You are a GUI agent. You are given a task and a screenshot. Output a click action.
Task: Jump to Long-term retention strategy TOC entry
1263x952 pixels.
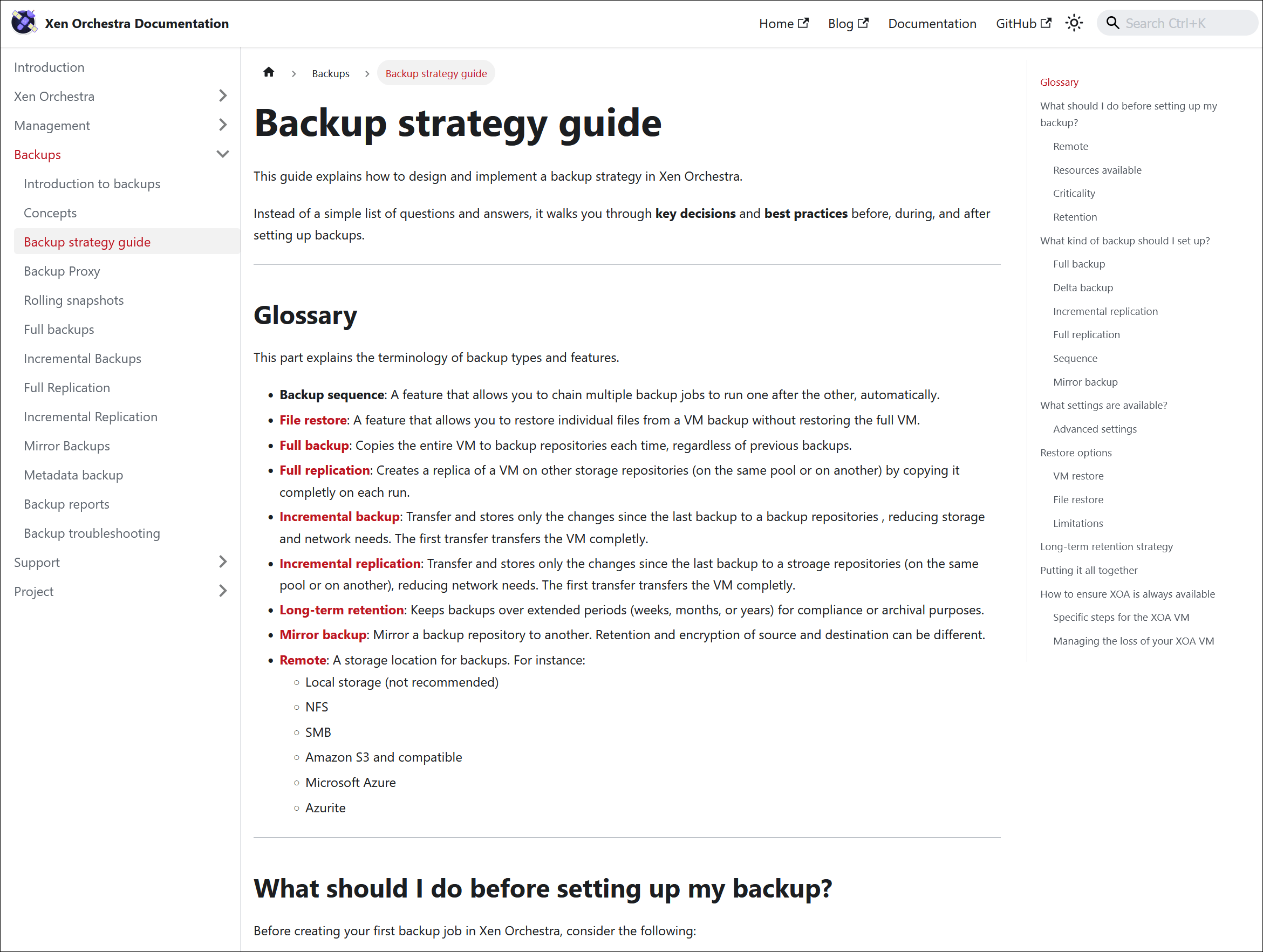coord(1106,546)
